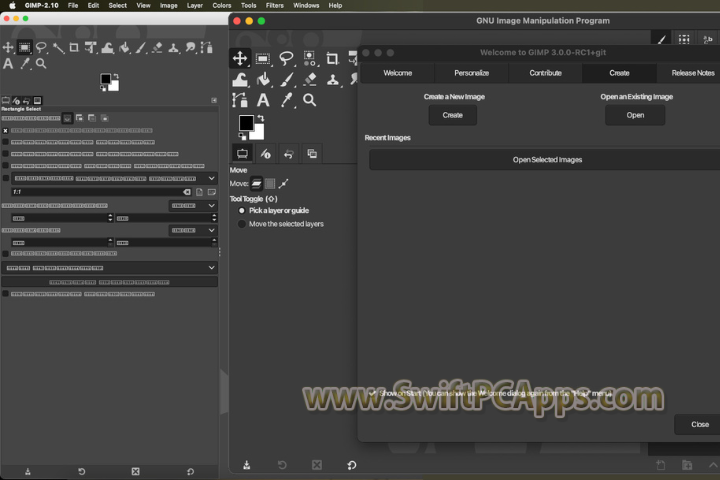This screenshot has height=480, width=720.
Task: Click the background color swatch in GIMP 3.0
Action: tap(258, 133)
